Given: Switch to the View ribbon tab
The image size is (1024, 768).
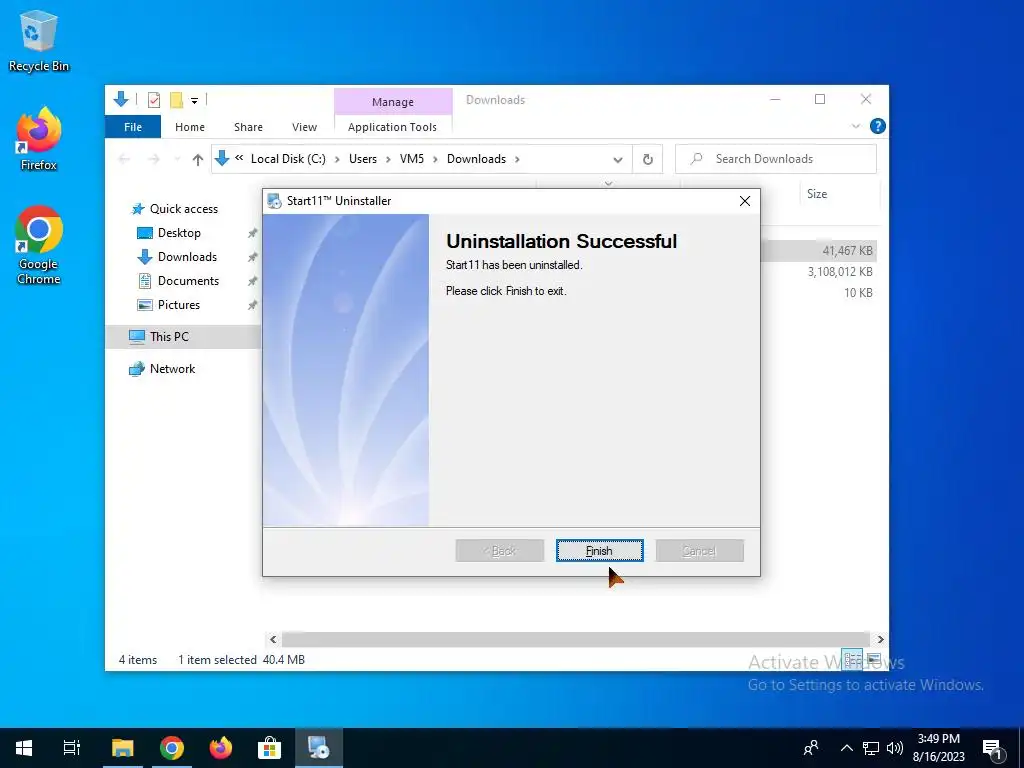Looking at the screenshot, I should pos(304,127).
